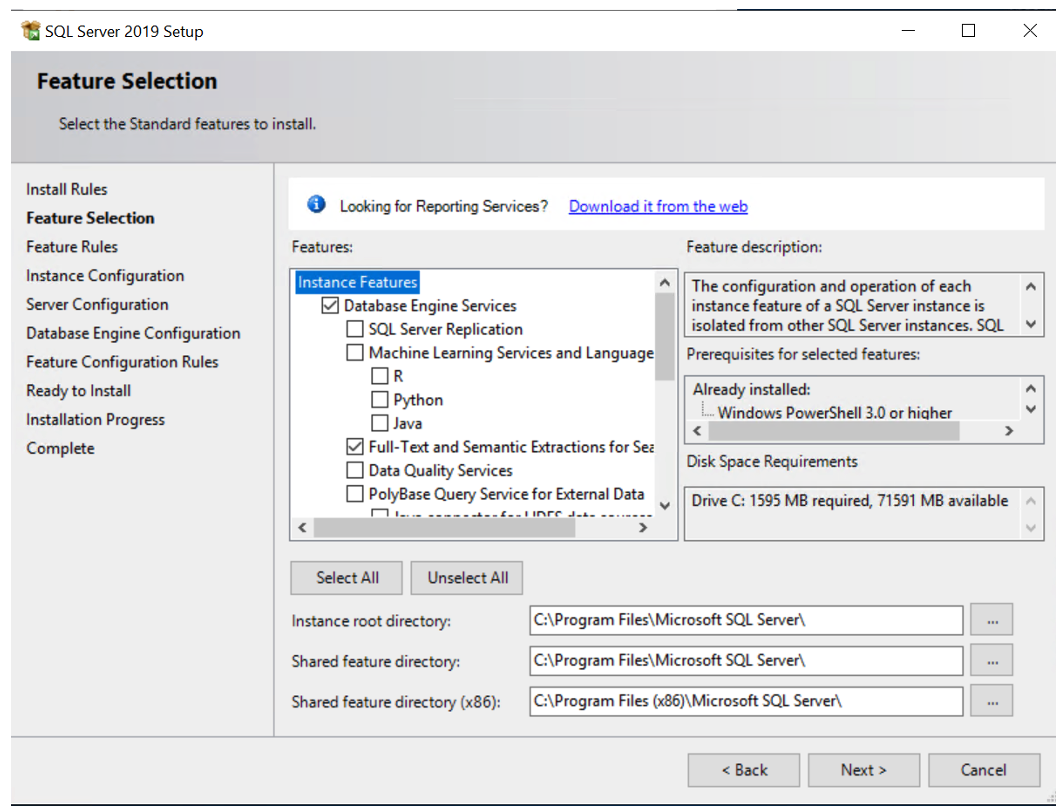The height and width of the screenshot is (812, 1063).
Task: Click the Features list scroll down arrow
Action: point(664,506)
